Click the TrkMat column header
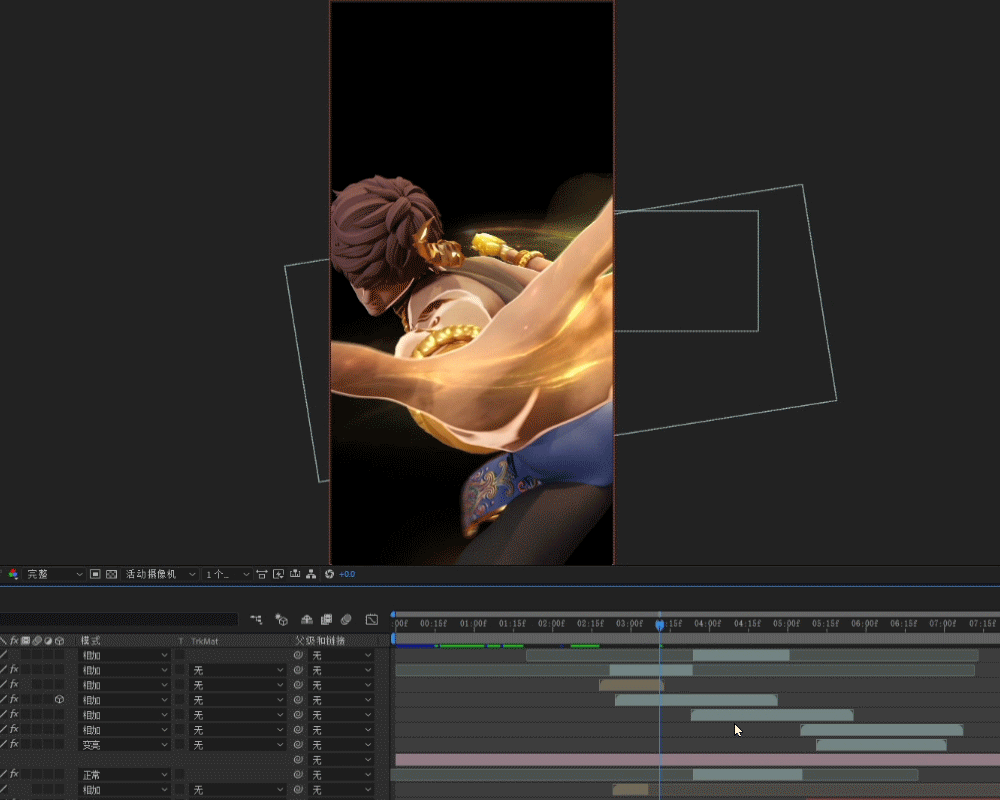This screenshot has height=800, width=1000. click(205, 641)
